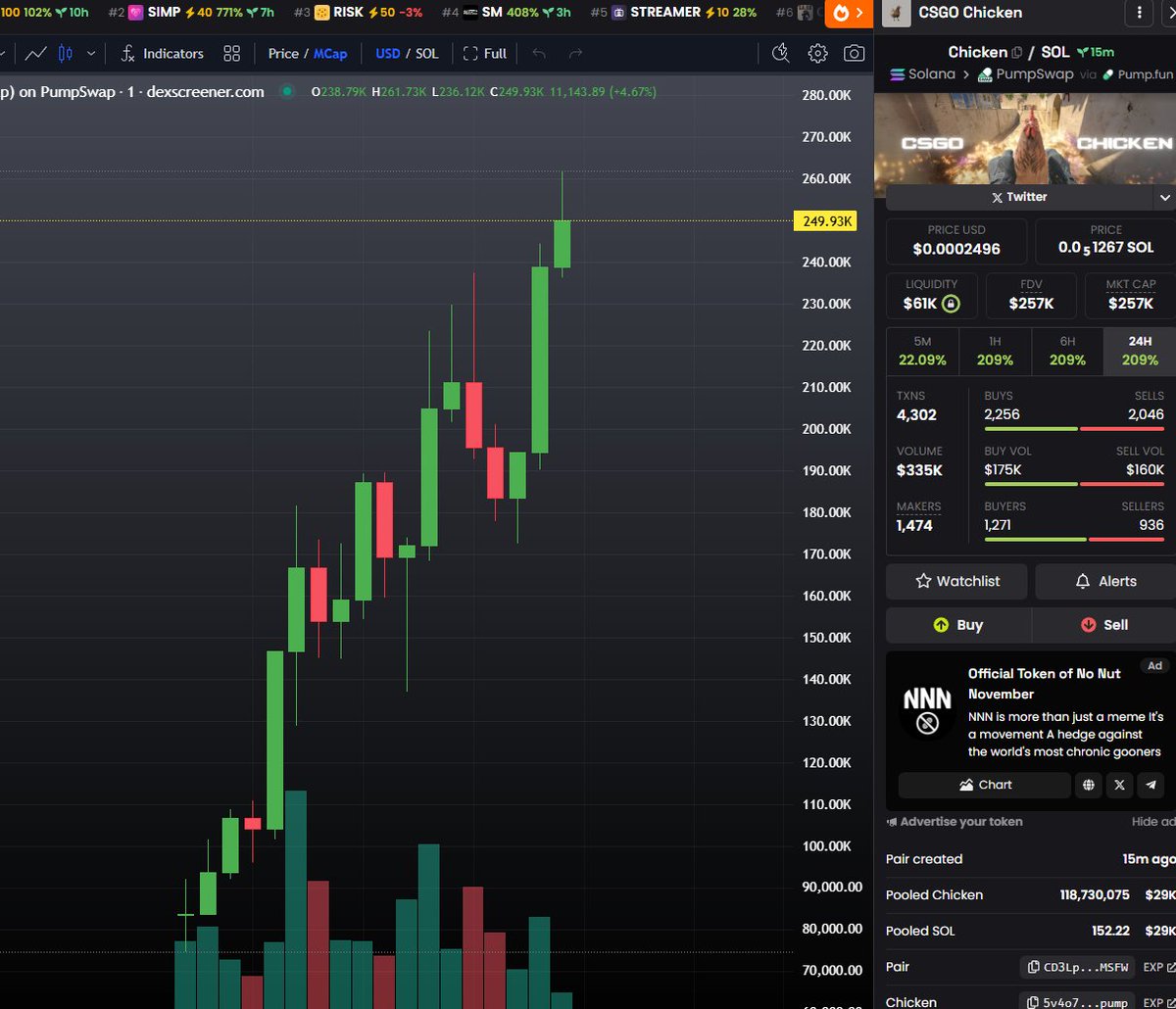Click green status dot beside dexscreener.com title
The height and width of the screenshot is (1009, 1176).
click(x=286, y=91)
